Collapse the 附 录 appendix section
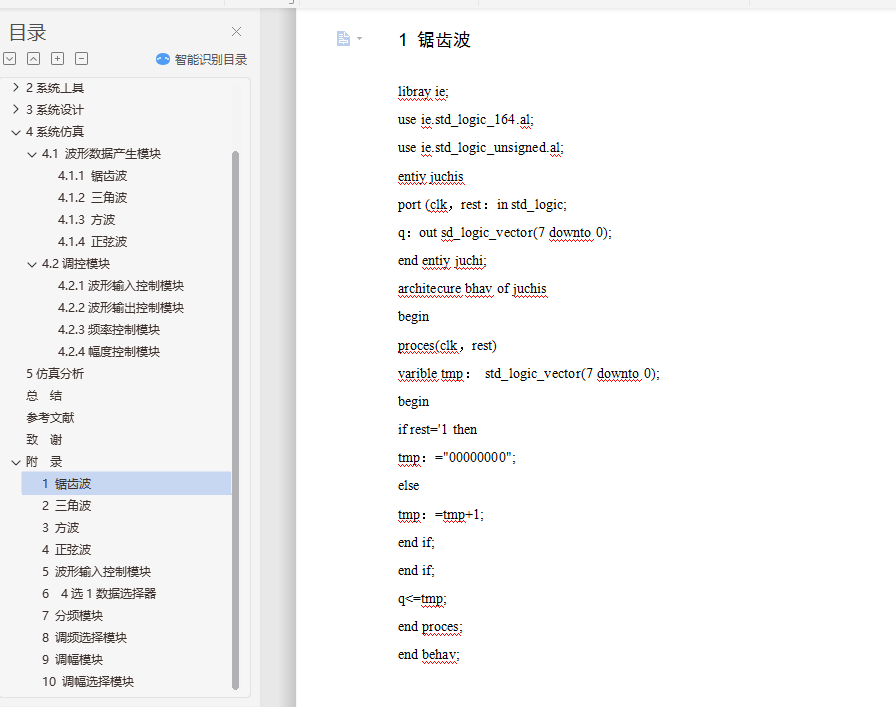The image size is (896, 707). point(16,462)
